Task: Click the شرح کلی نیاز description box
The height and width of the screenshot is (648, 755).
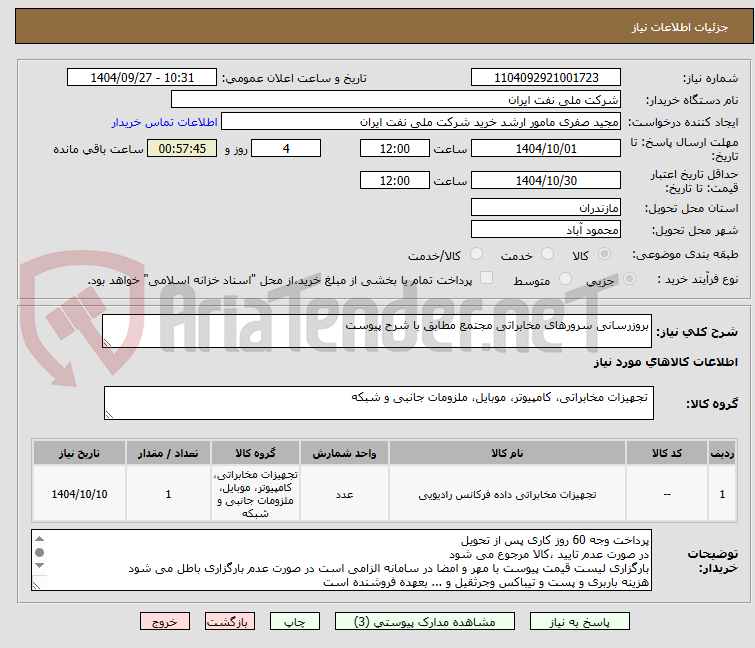Action: pos(377,331)
